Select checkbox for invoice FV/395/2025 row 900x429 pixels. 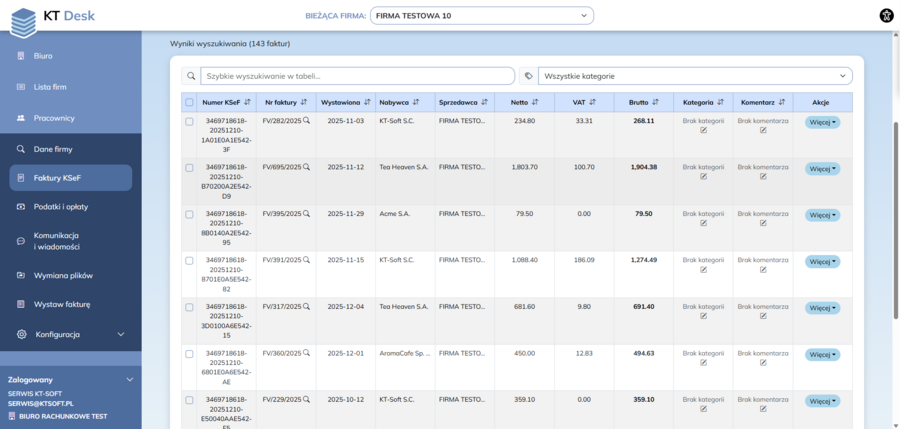point(189,214)
